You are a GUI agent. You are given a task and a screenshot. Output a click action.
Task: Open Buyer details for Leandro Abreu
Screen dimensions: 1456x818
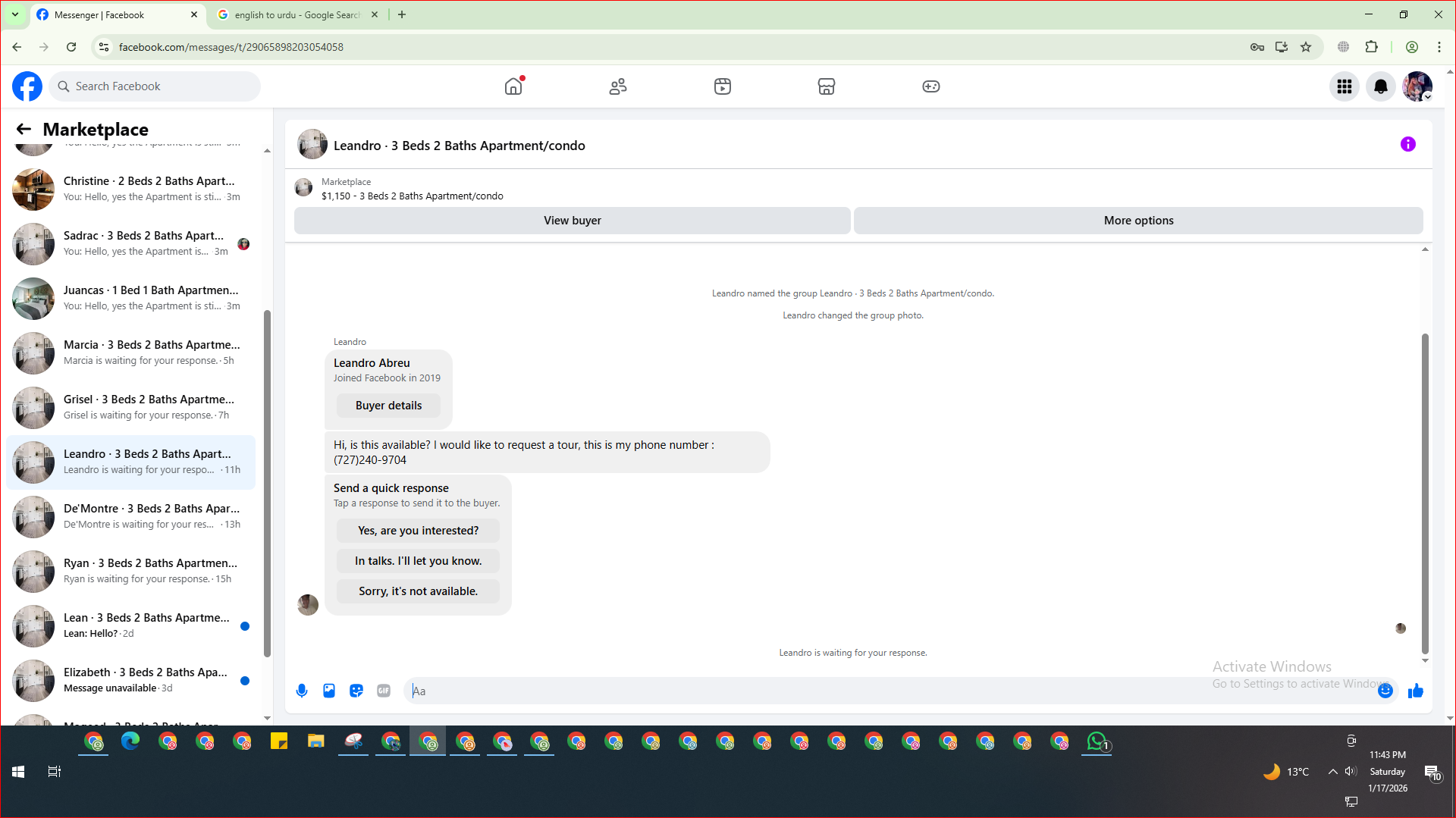[x=388, y=406]
